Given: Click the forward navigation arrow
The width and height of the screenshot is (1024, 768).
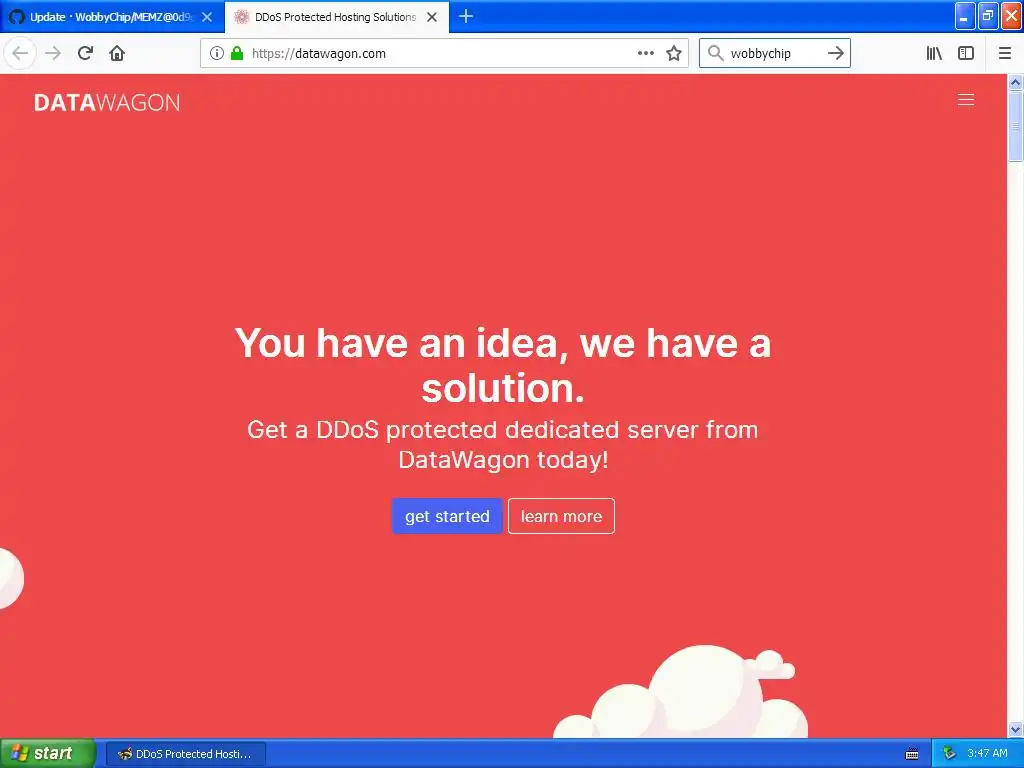Looking at the screenshot, I should click(53, 53).
